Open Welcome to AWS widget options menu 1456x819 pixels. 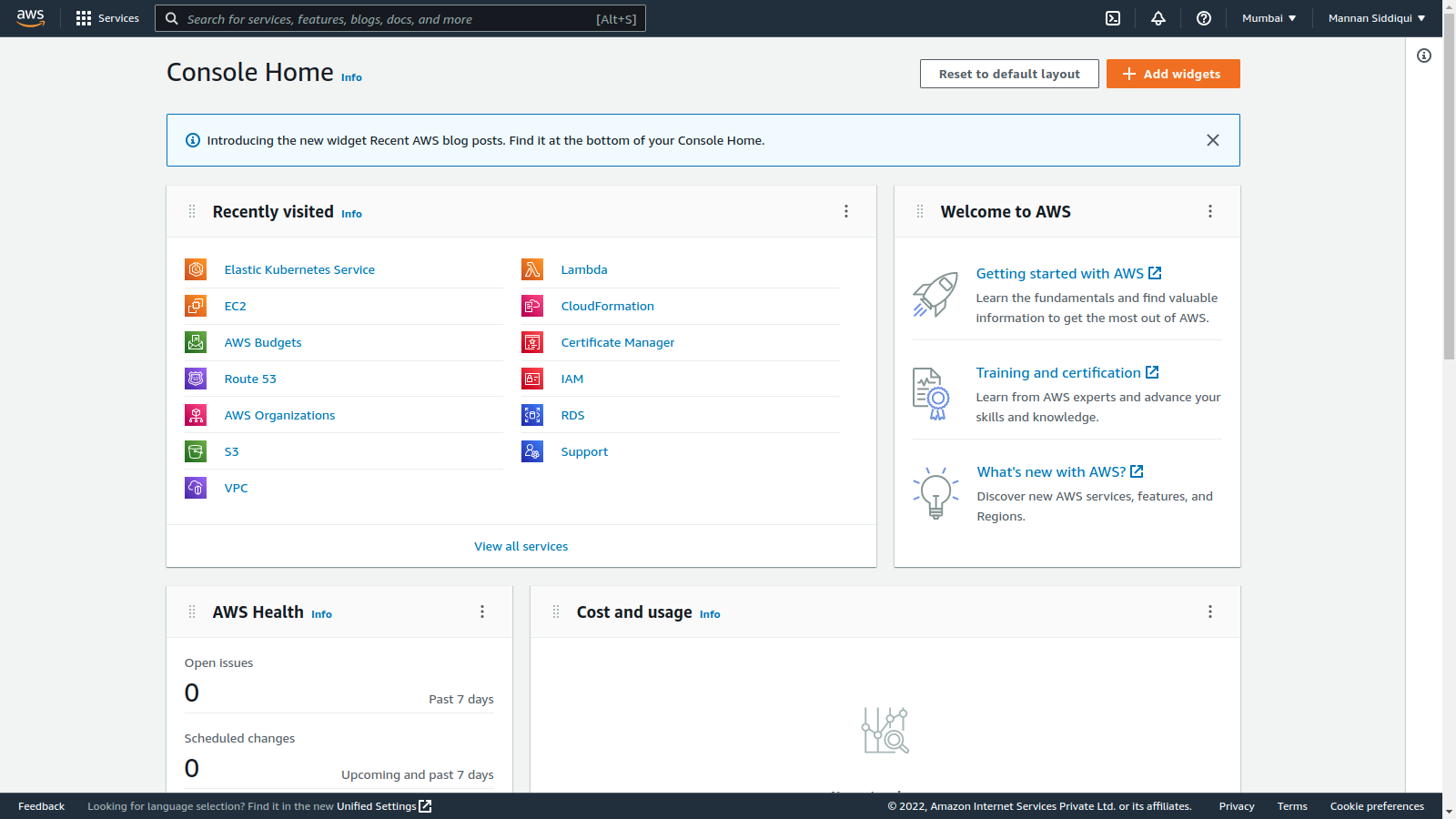coord(1210,211)
